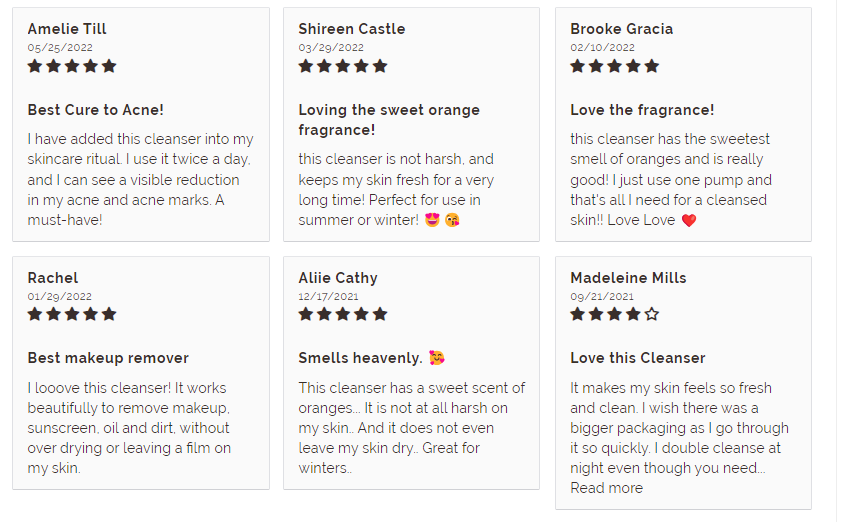Click the empty fifth star in Madeleine Mills' rating
Viewport: 841px width, 522px height.
click(x=652, y=314)
